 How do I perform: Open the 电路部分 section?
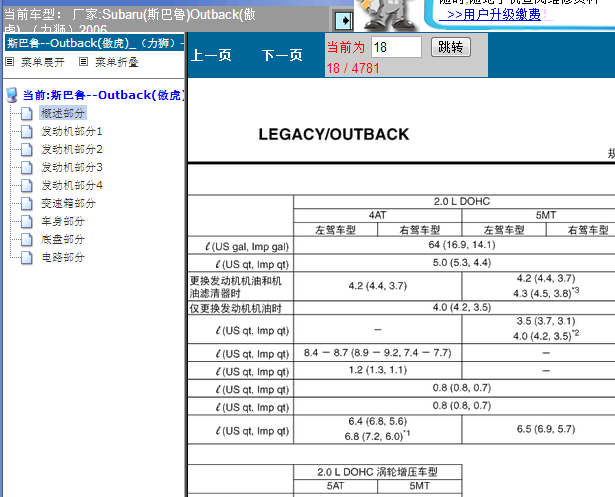(x=63, y=258)
